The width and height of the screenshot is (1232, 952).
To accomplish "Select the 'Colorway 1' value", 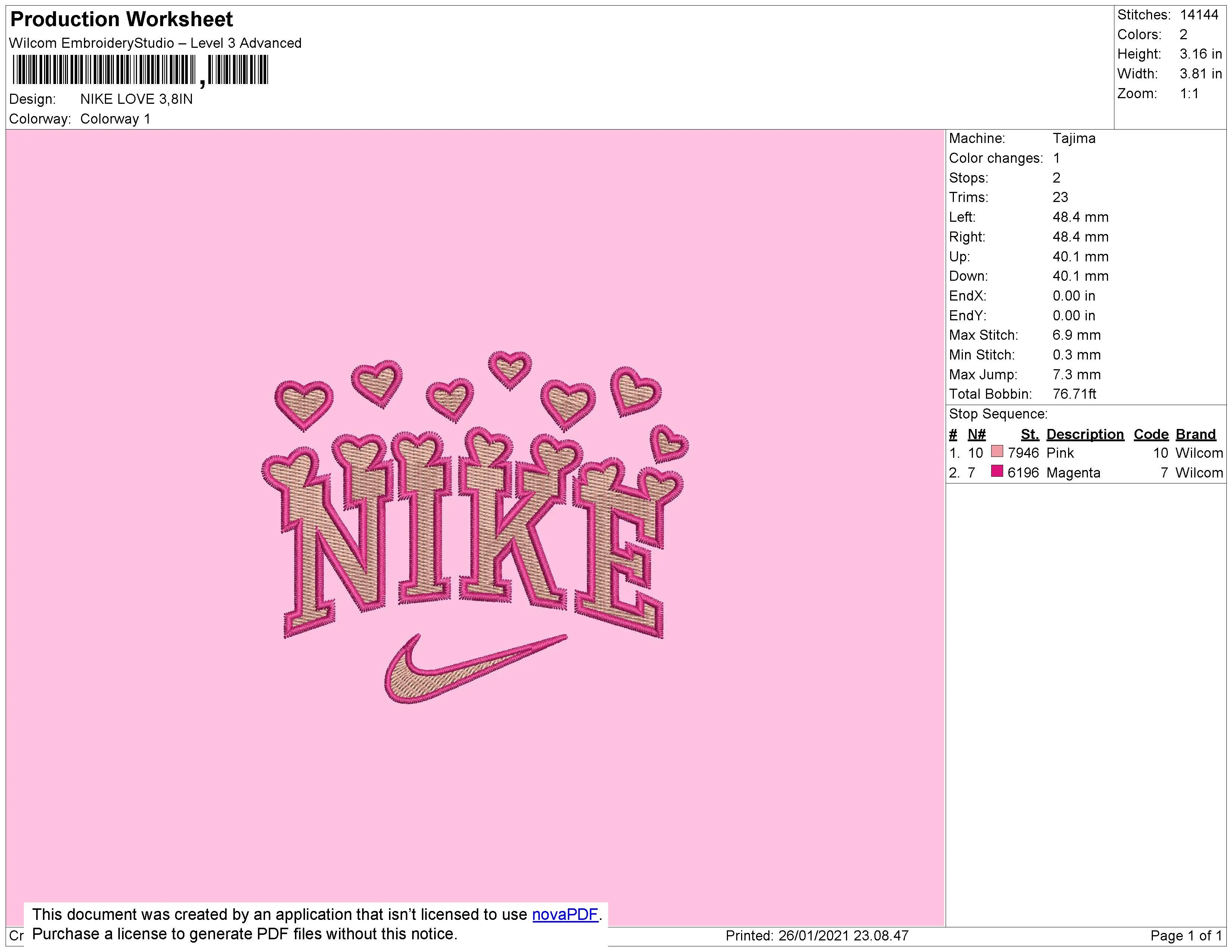I will (x=115, y=119).
